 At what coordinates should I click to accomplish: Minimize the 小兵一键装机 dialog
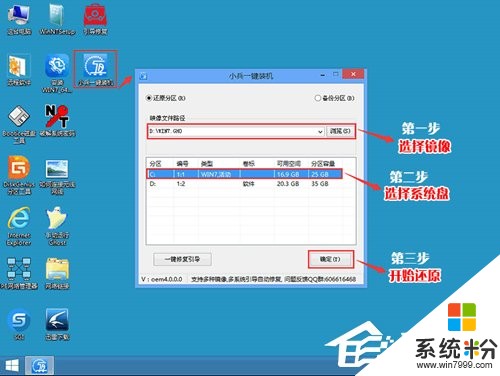[x=323, y=75]
